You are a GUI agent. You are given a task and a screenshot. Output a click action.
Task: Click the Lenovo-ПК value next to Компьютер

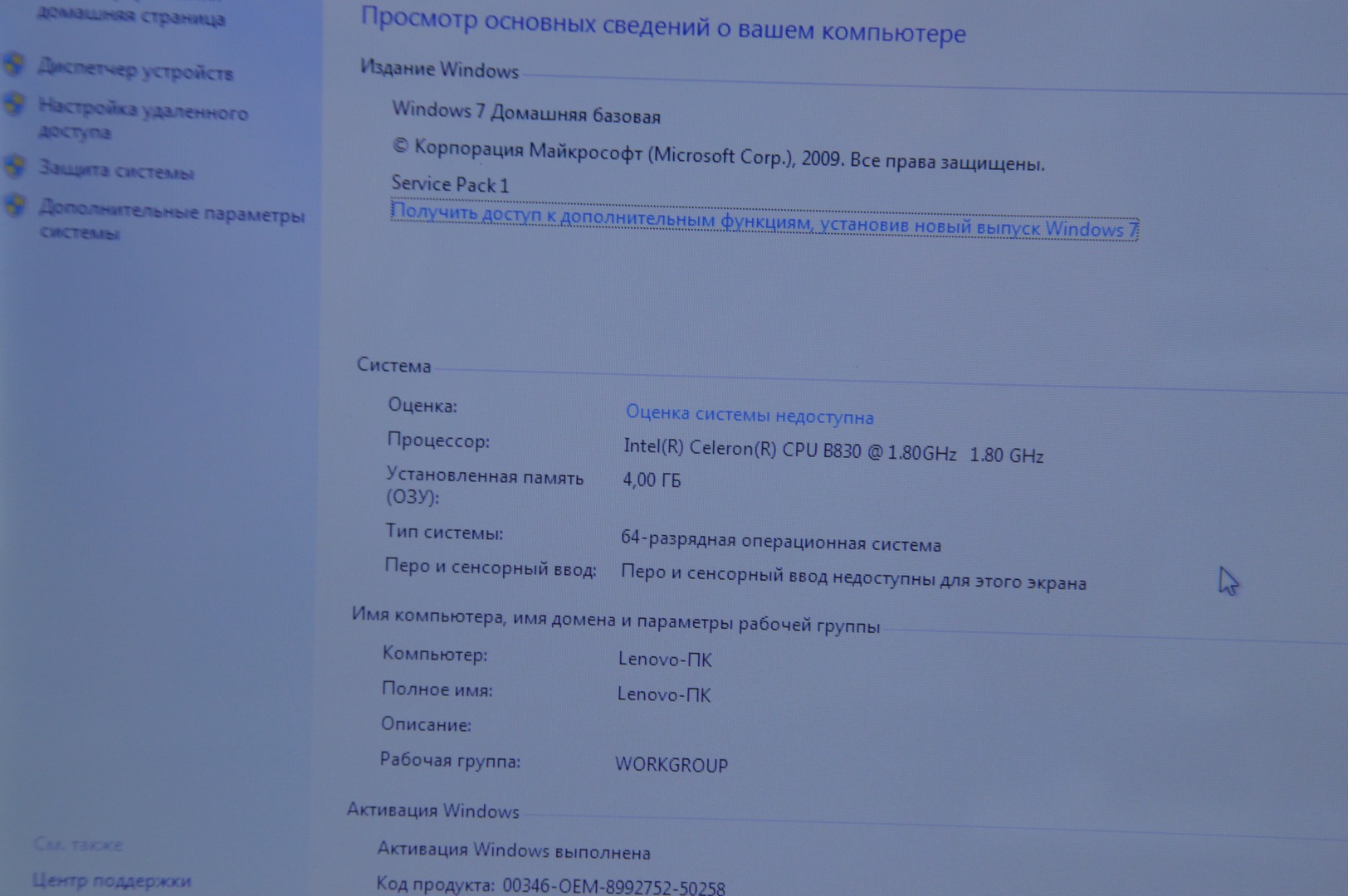click(665, 660)
